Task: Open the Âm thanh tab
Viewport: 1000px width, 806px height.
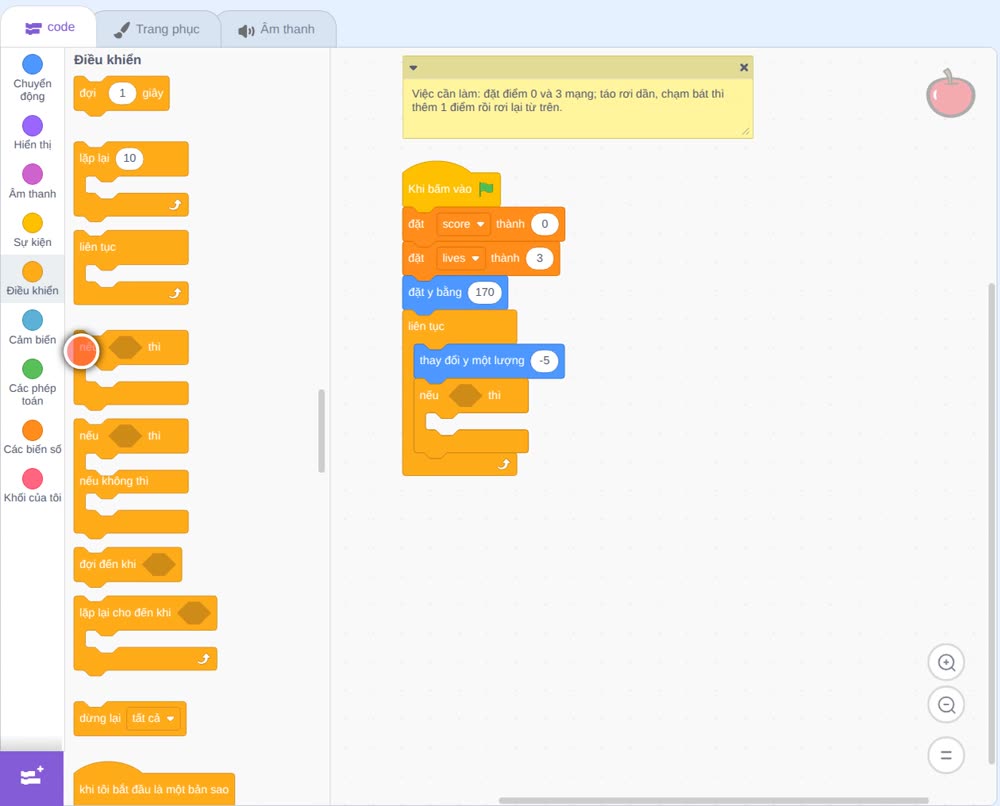Action: [277, 29]
